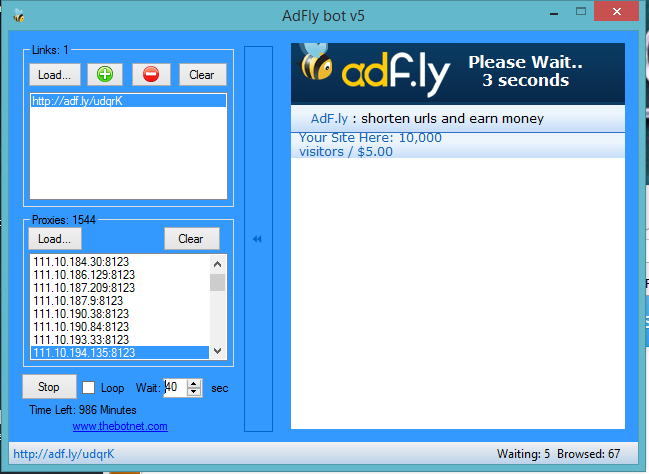
Task: Click the 'Browsed: 67' status text
Action: pyautogui.click(x=589, y=454)
